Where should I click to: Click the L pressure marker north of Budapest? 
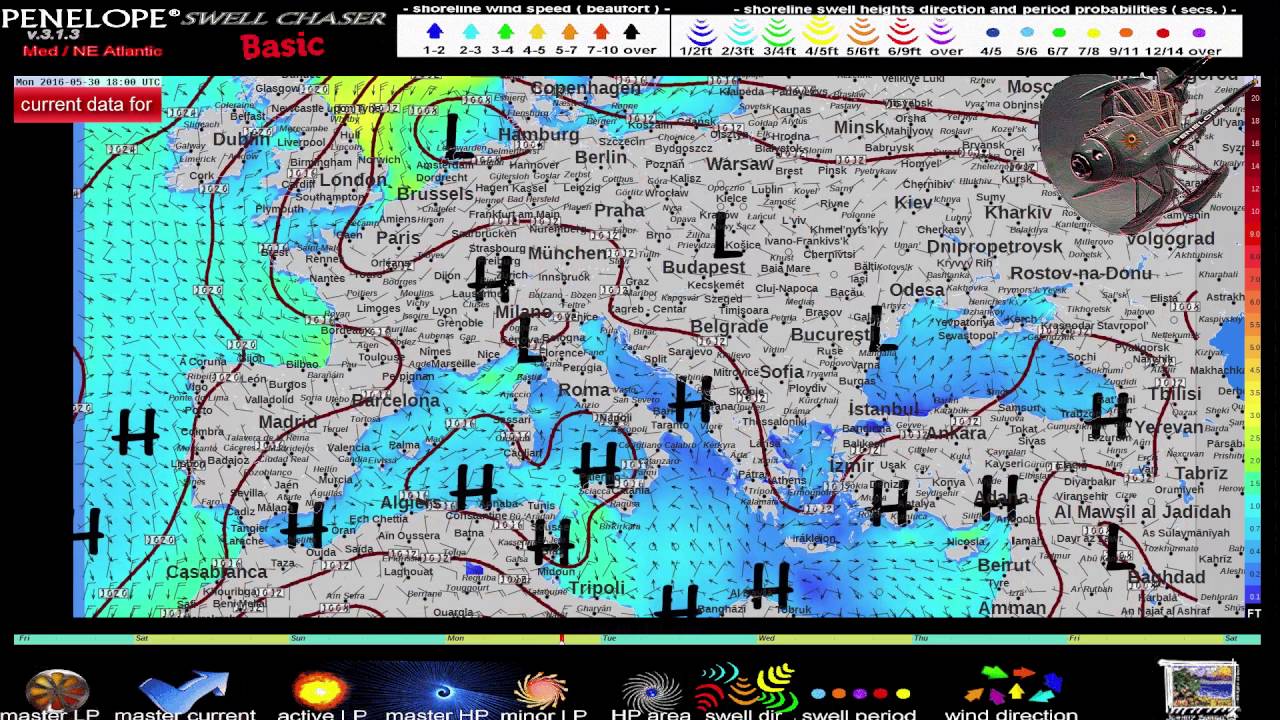pyautogui.click(x=726, y=235)
